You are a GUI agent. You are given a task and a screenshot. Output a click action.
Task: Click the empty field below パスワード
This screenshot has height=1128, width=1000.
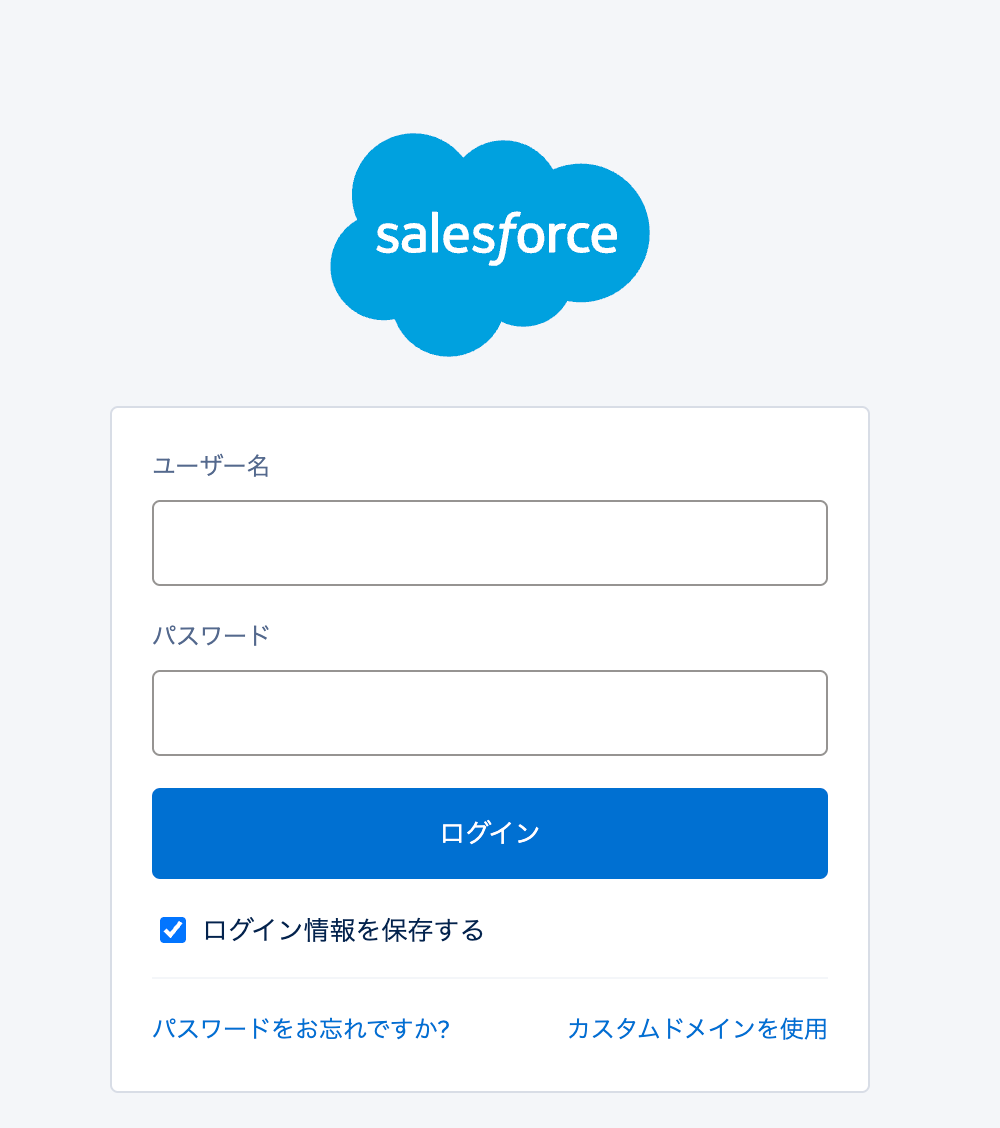click(490, 713)
